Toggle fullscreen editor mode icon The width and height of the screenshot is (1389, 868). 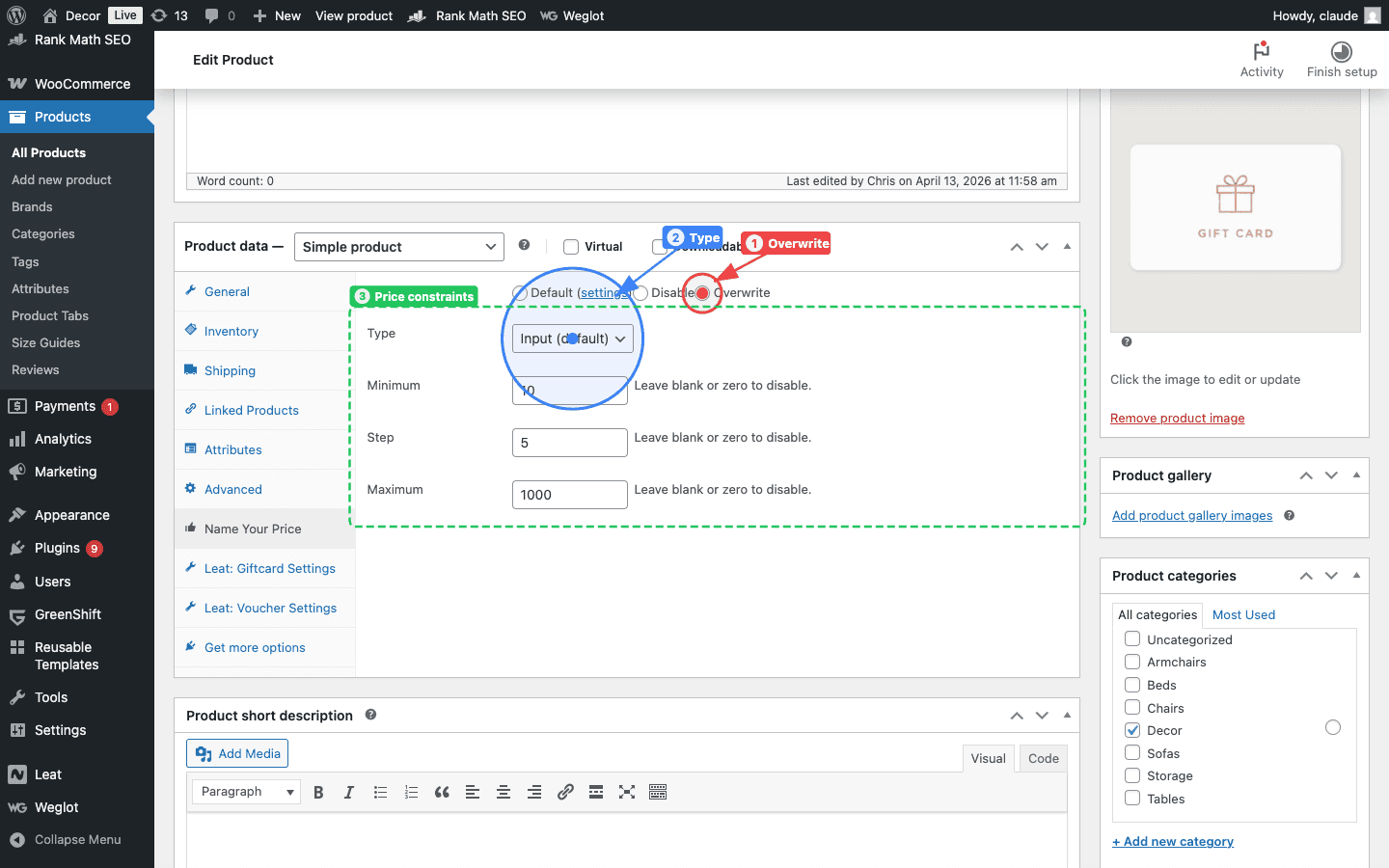click(x=627, y=792)
